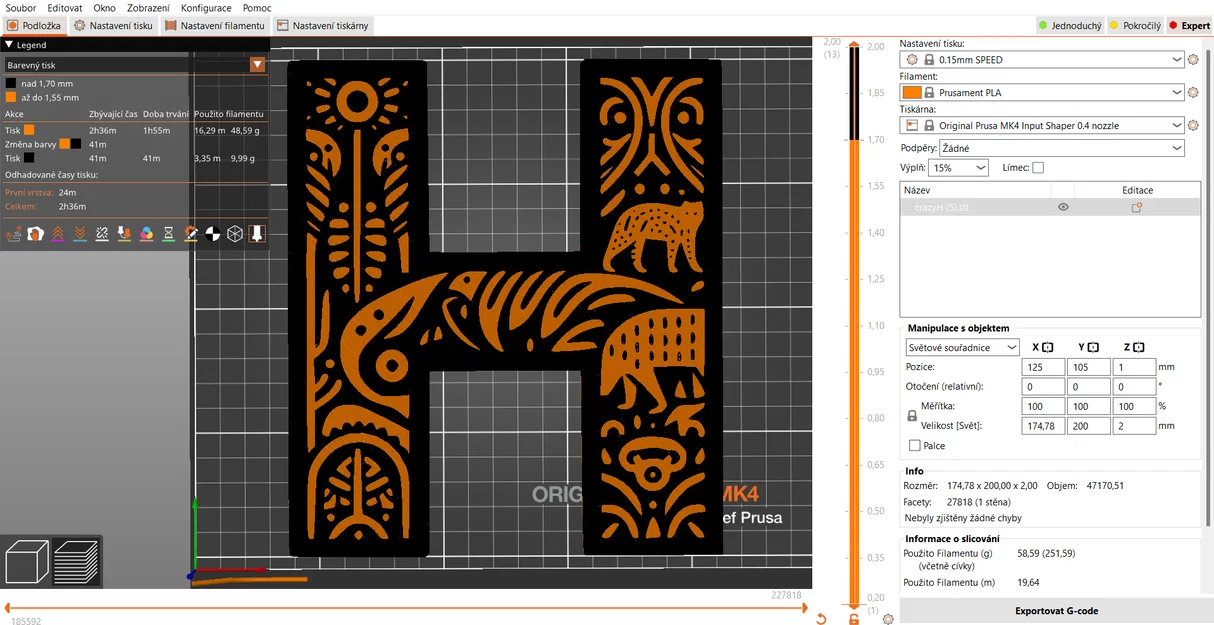
Task: Toggle tool changes icon in legend
Action: [x=124, y=233]
